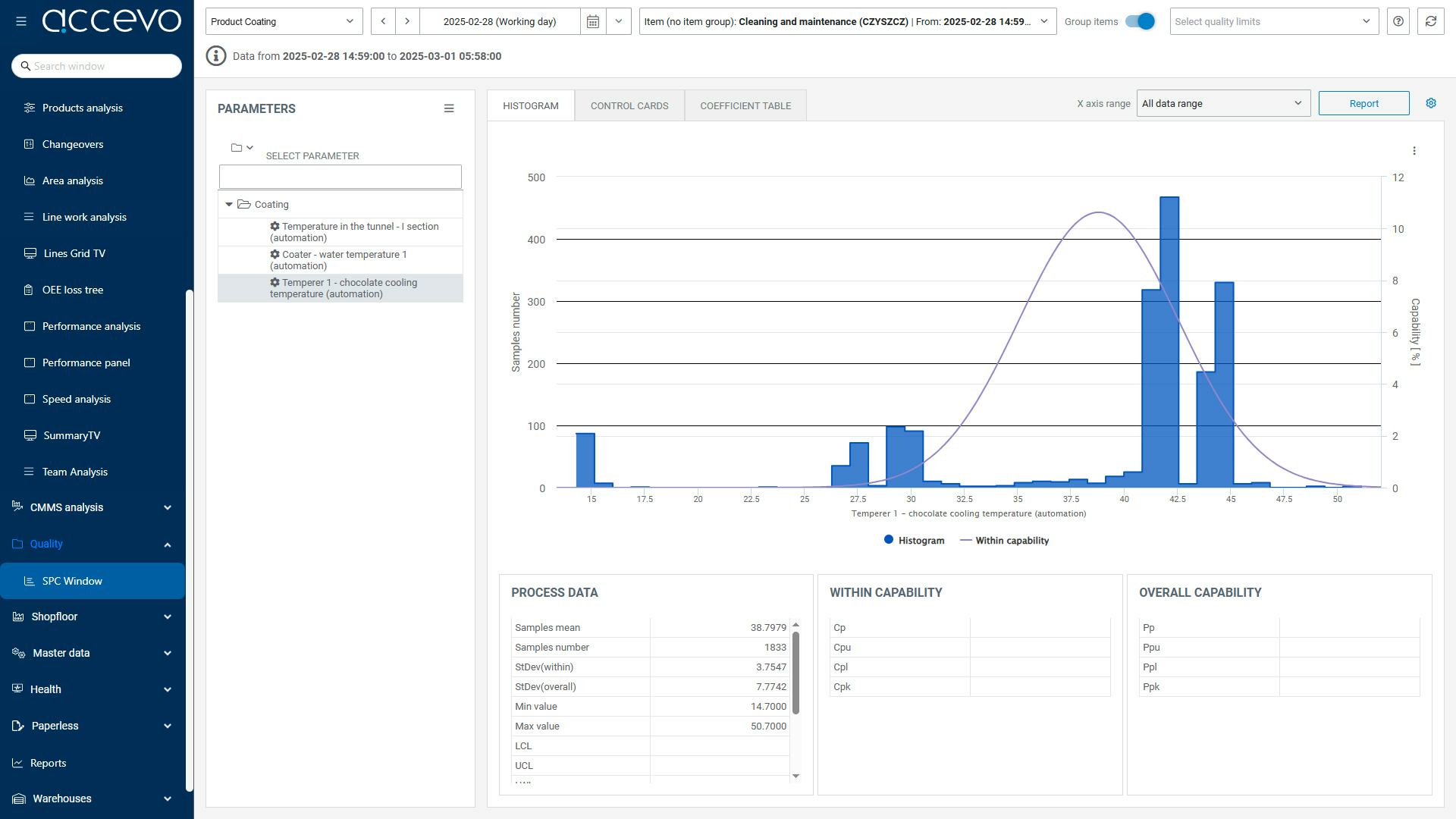Open the help question mark icon
This screenshot has width=1456, height=819.
[1398, 21]
